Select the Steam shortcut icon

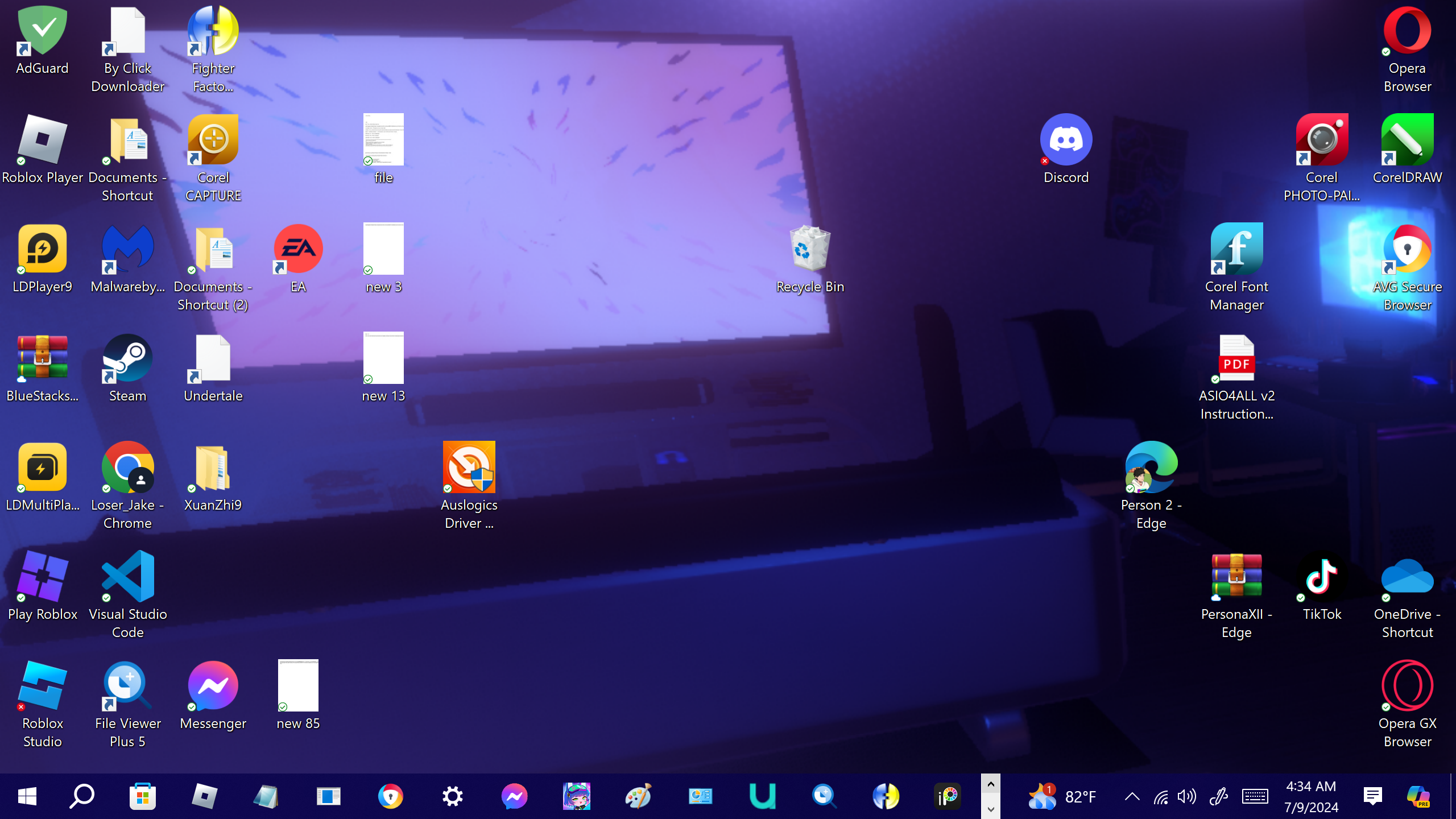(127, 359)
